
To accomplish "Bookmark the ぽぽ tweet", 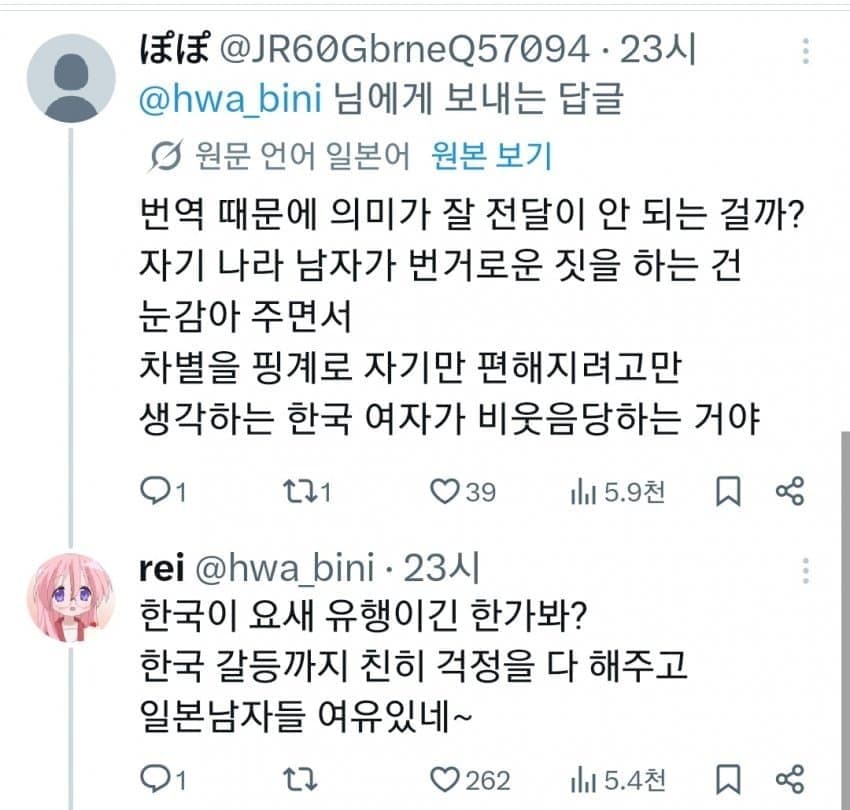I will coord(728,491).
